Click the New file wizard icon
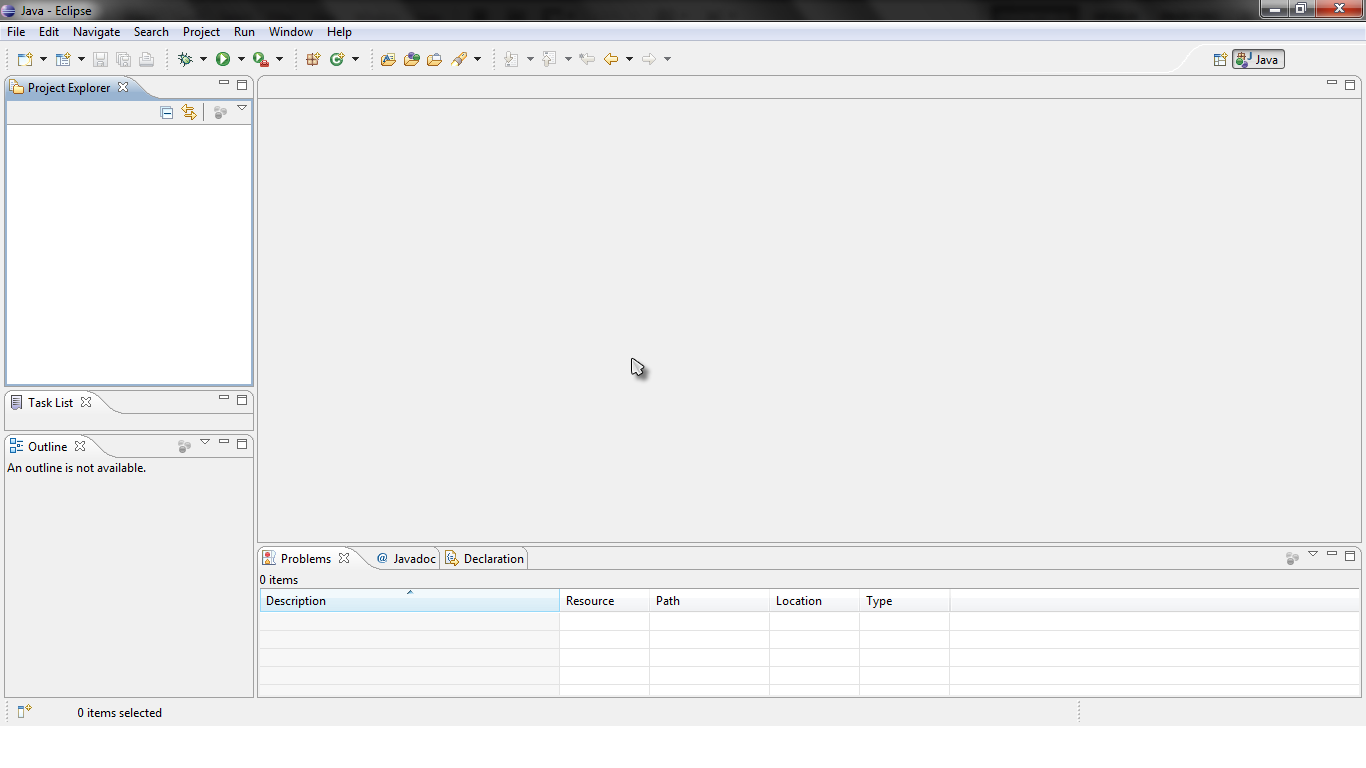The width and height of the screenshot is (1366, 768). (25, 60)
